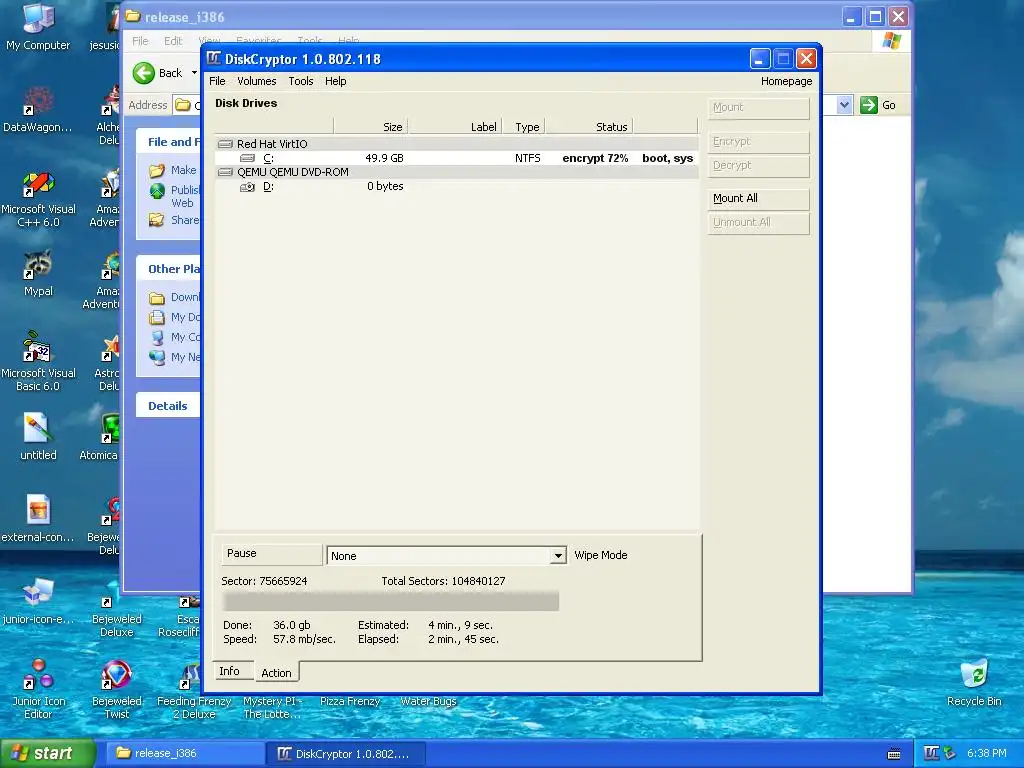Click the on-screen keyboard tray icon
The image size is (1024, 768).
pos(894,754)
